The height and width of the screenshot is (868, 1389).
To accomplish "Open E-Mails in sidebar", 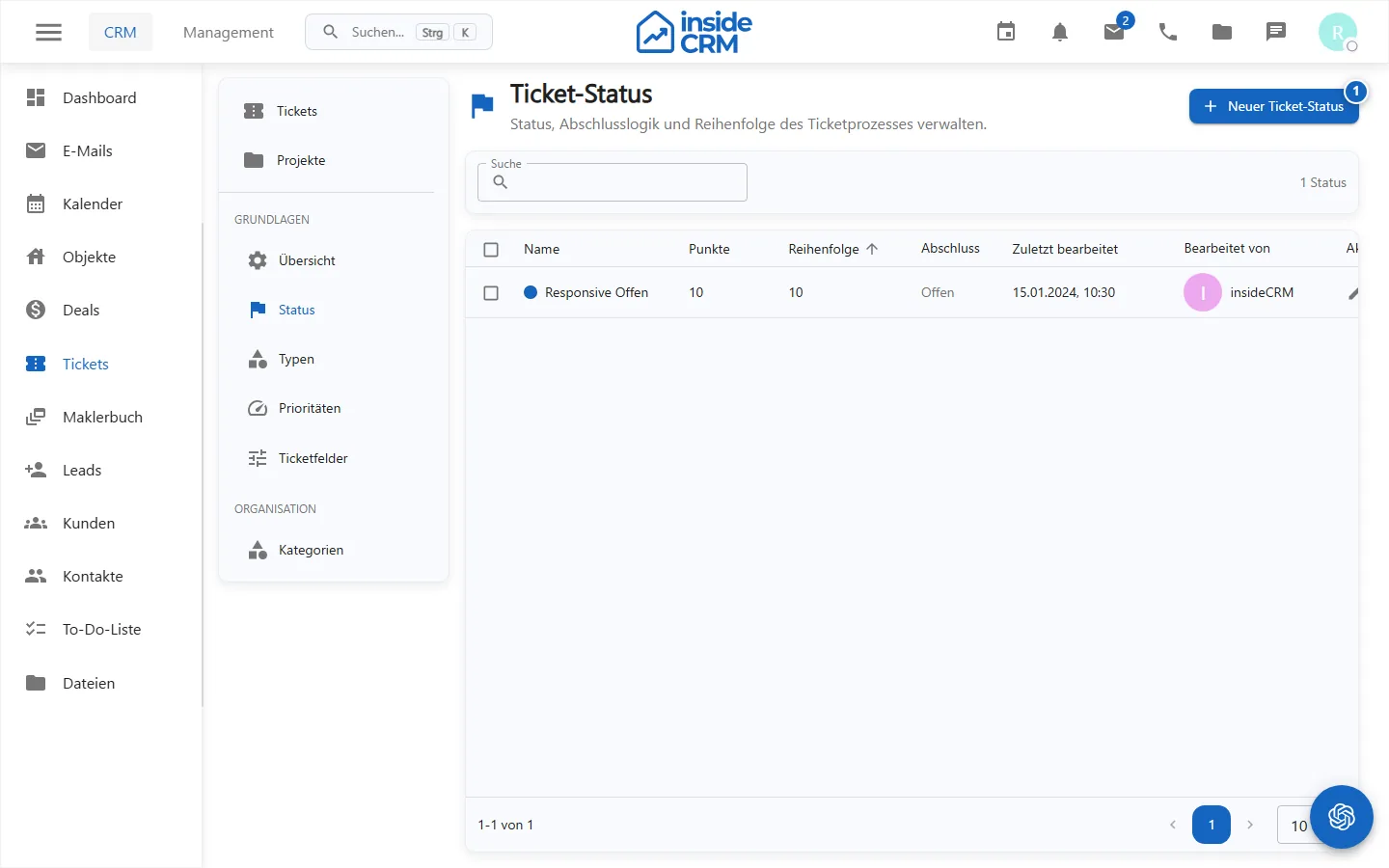I will [x=100, y=150].
